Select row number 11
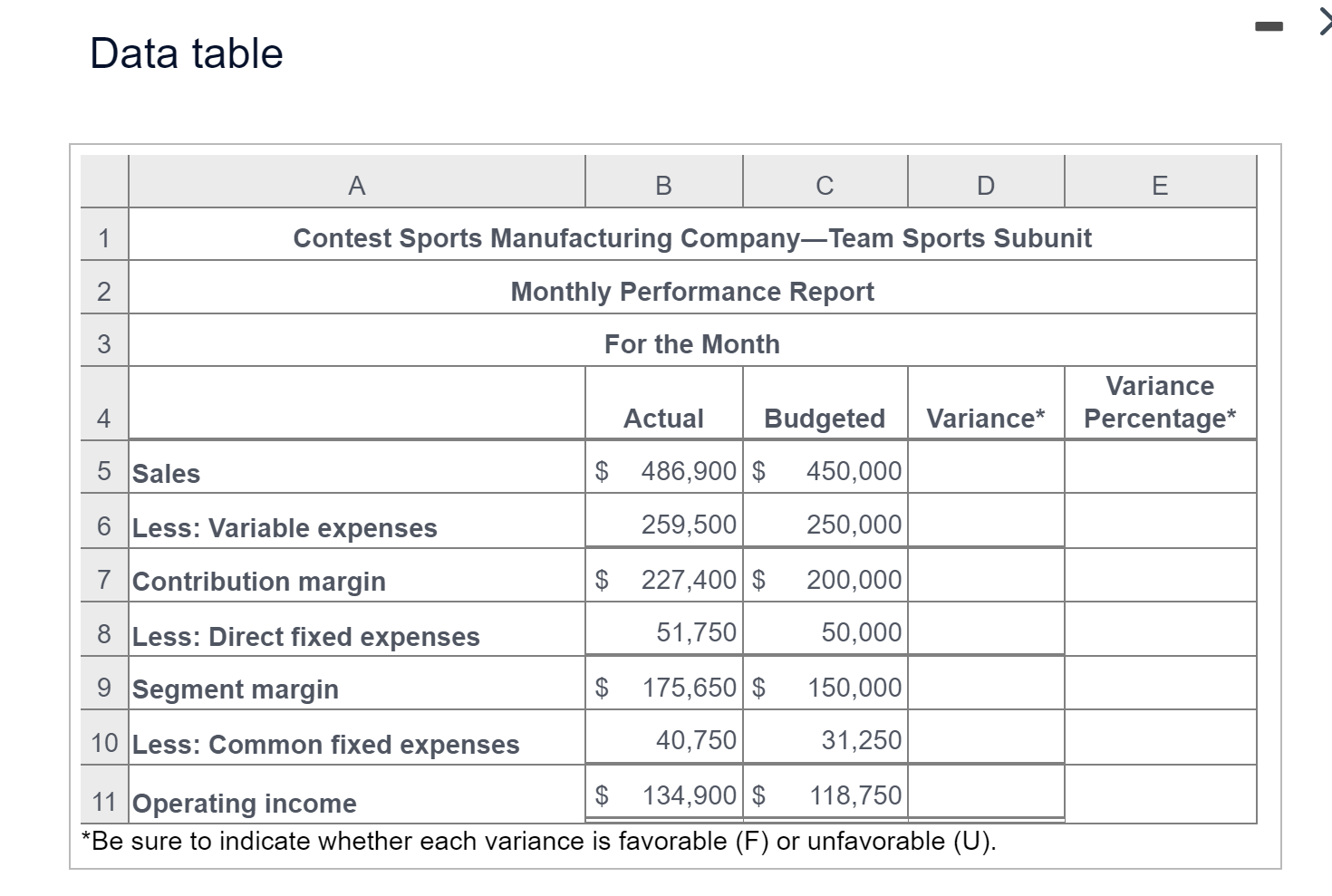 click(x=103, y=801)
